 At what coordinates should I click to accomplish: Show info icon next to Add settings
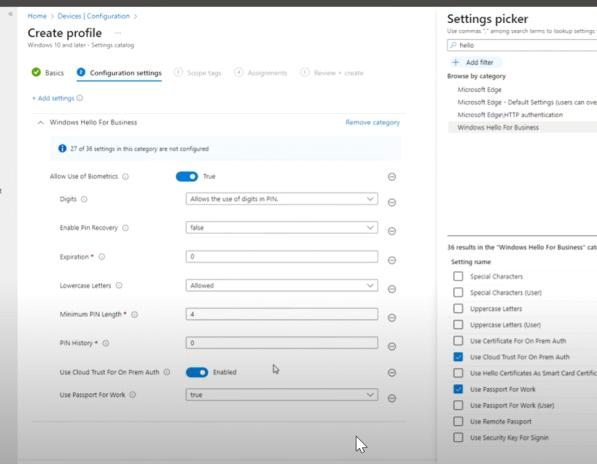80,98
